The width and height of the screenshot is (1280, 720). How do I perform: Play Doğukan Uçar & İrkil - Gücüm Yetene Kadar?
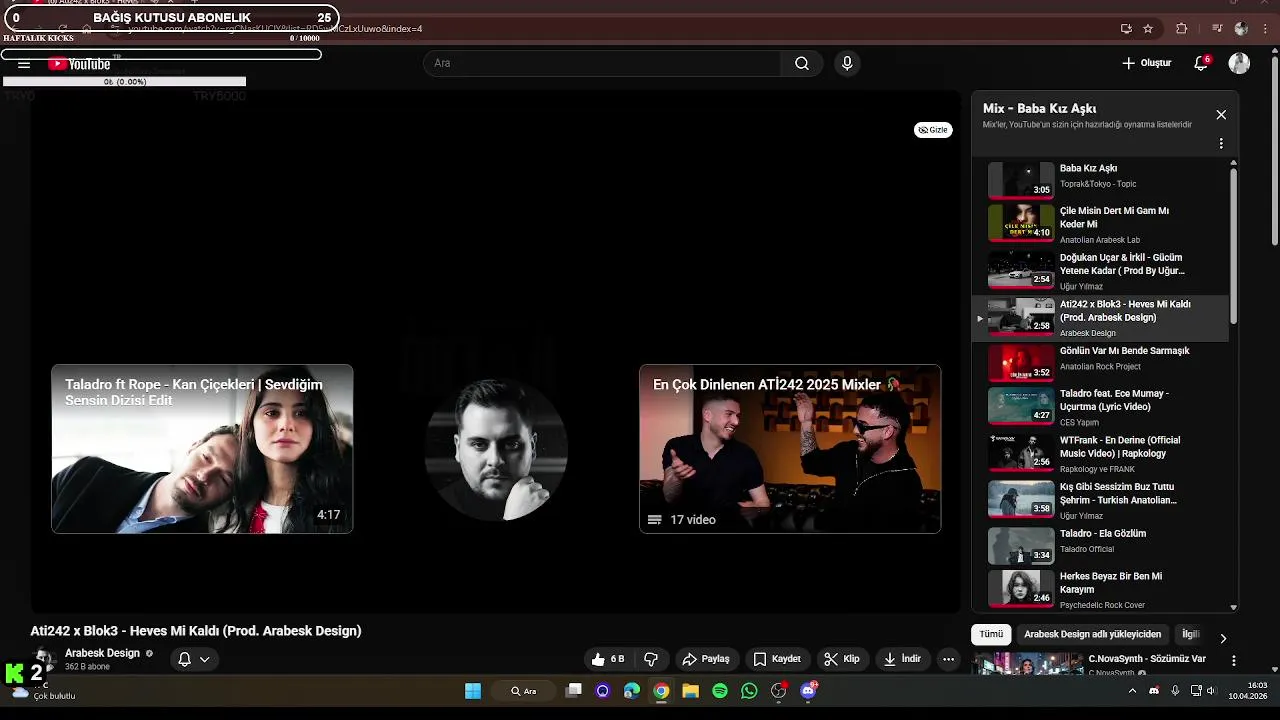(1100, 271)
